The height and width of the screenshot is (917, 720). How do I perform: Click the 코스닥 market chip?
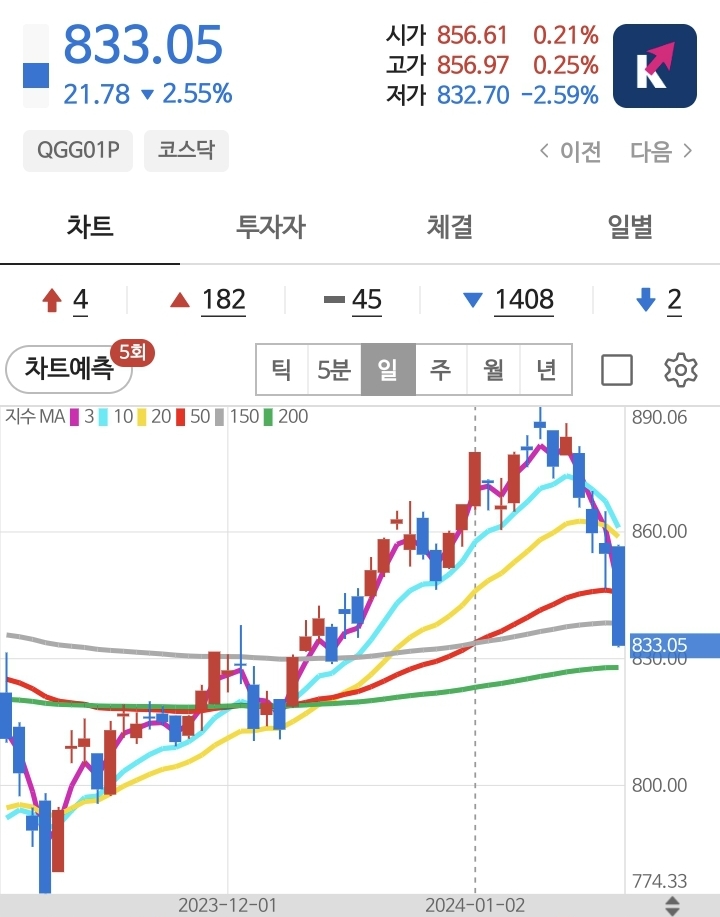click(187, 151)
